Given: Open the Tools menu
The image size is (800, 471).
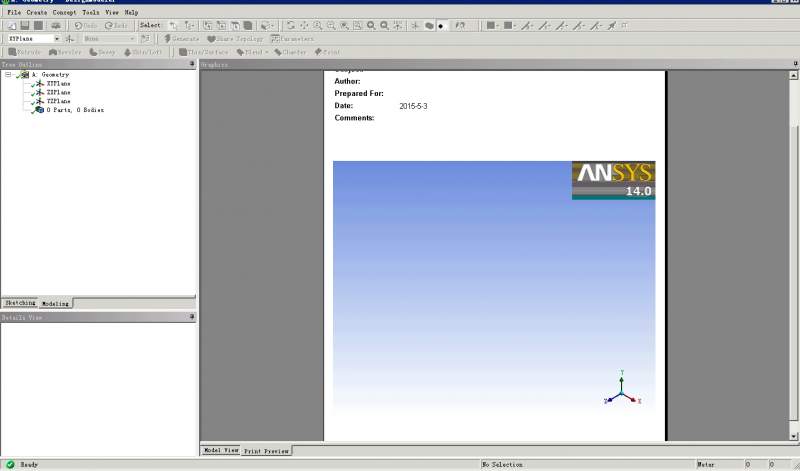Looking at the screenshot, I should (91, 12).
